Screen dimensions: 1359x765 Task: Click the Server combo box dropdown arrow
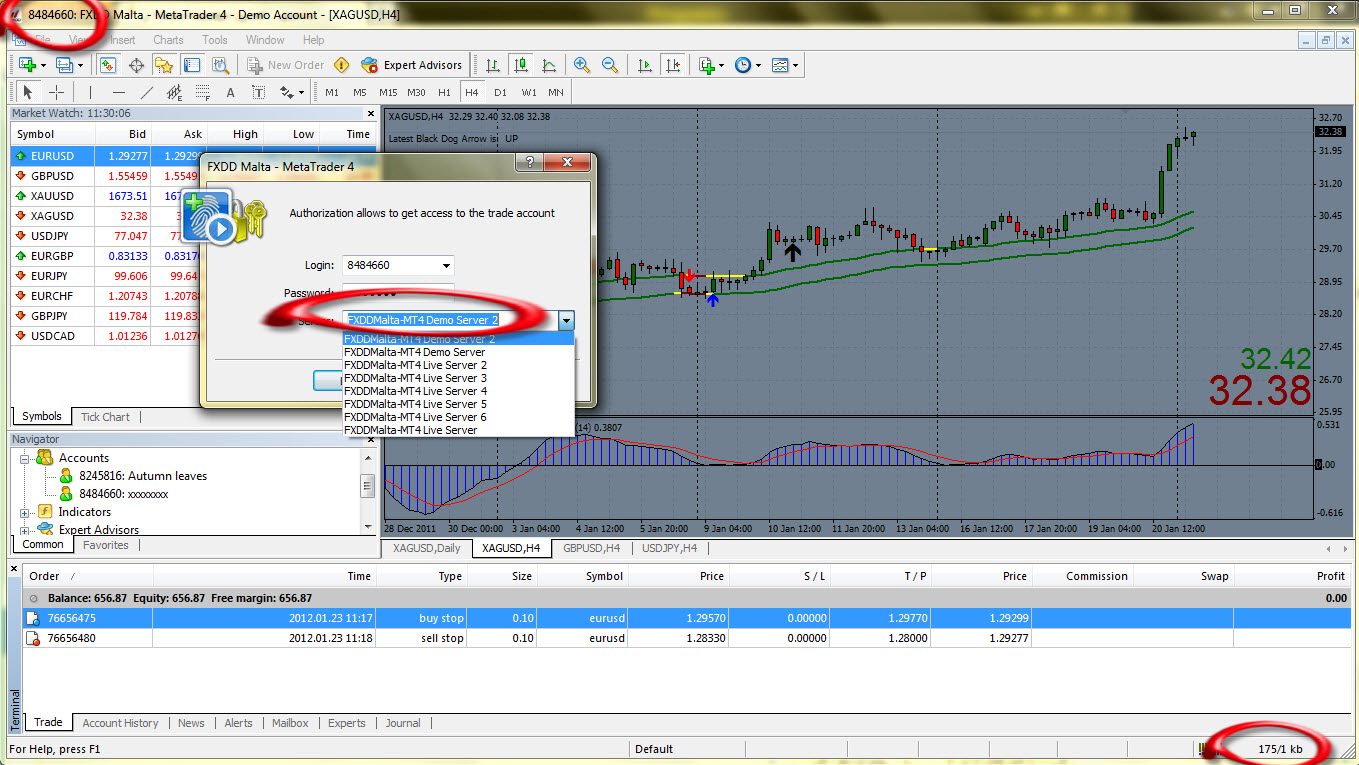click(567, 321)
